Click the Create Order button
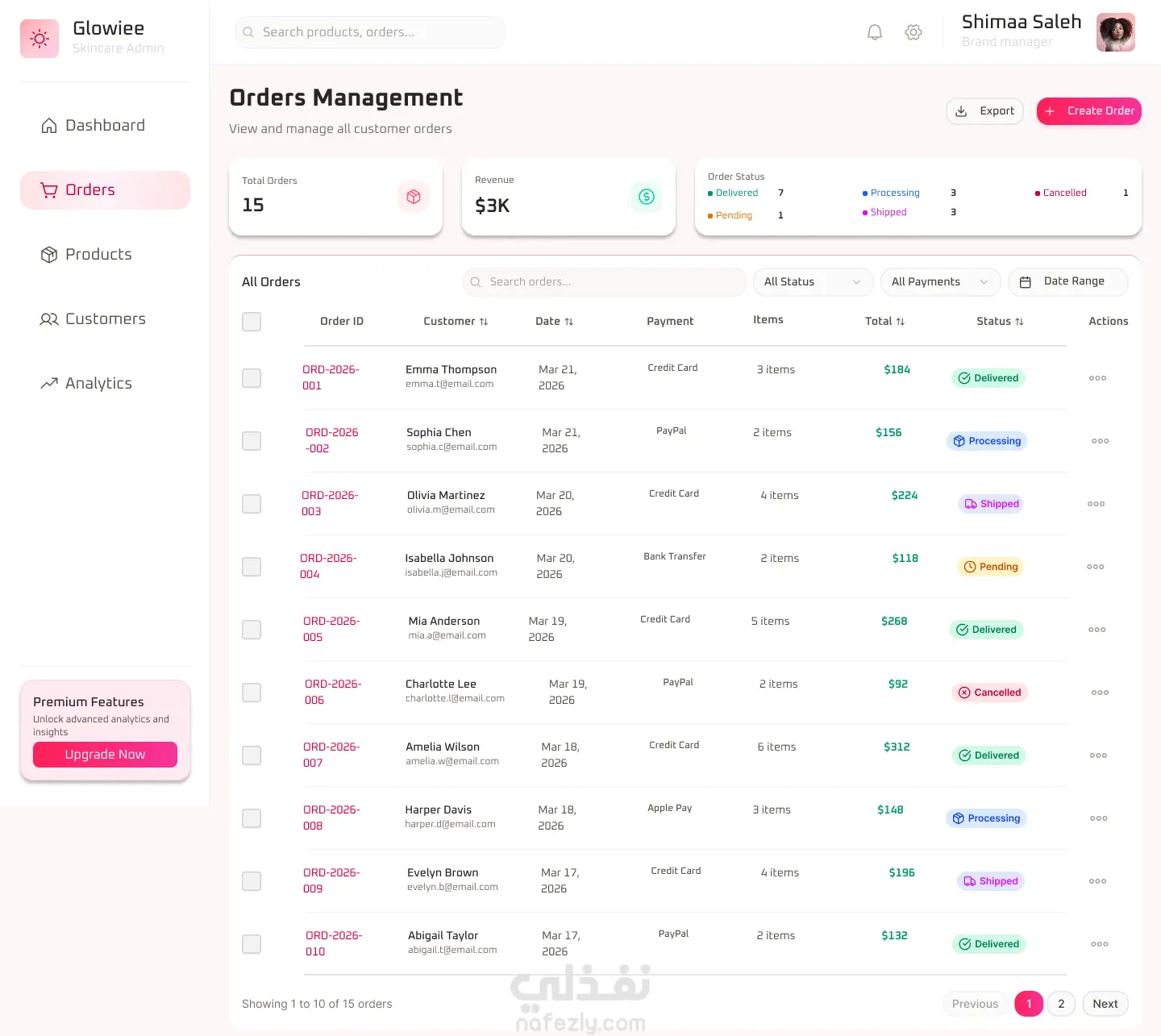Image resolution: width=1161 pixels, height=1036 pixels. 1088,111
